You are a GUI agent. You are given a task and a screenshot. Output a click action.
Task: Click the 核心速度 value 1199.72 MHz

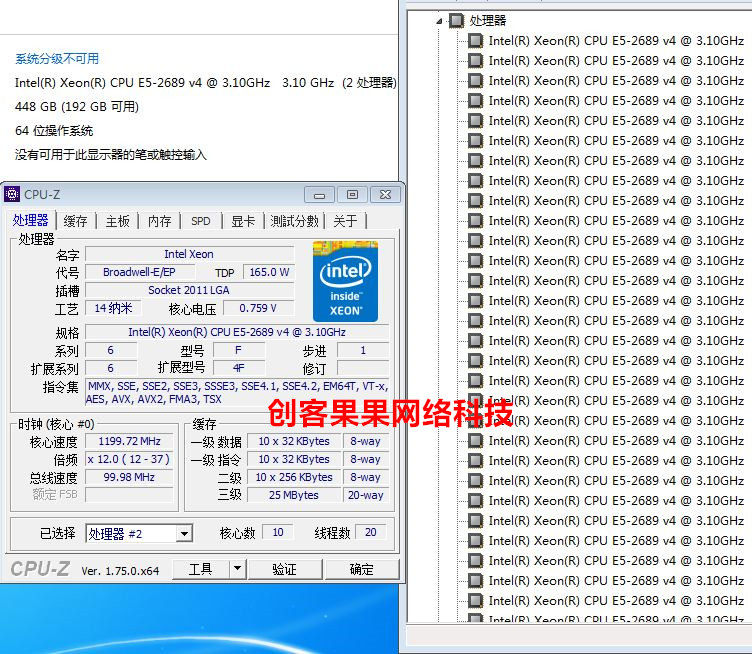click(129, 441)
